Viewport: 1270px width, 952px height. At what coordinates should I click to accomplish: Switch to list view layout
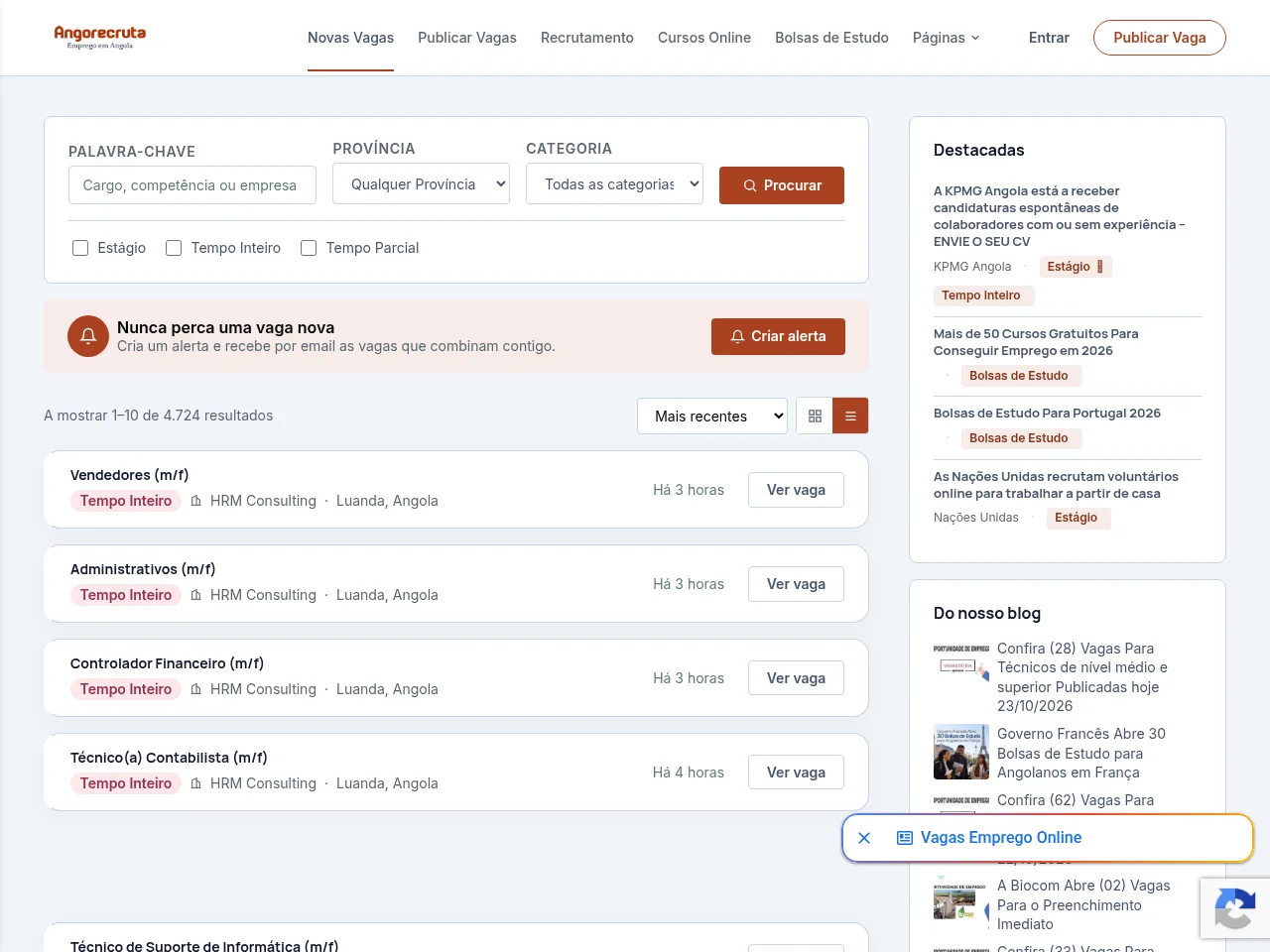[850, 416]
